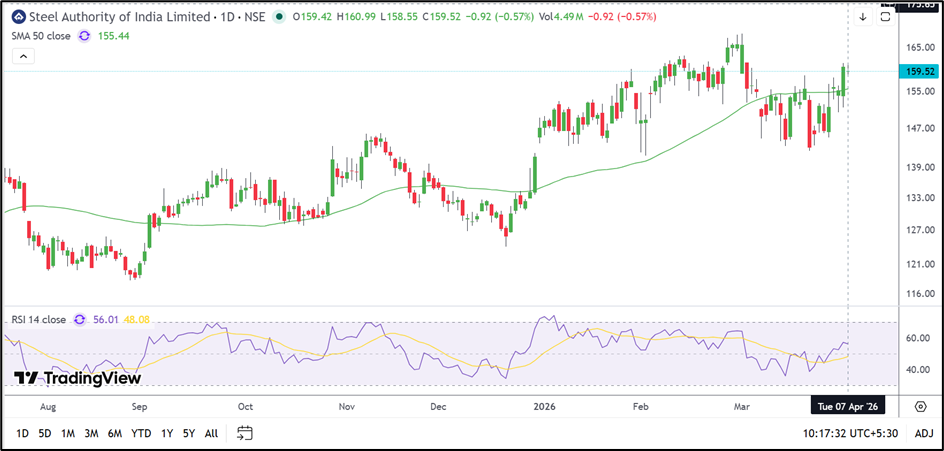This screenshot has height=451, width=944.
Task: Click the down arrow icon at top right
Action: (x=863, y=17)
